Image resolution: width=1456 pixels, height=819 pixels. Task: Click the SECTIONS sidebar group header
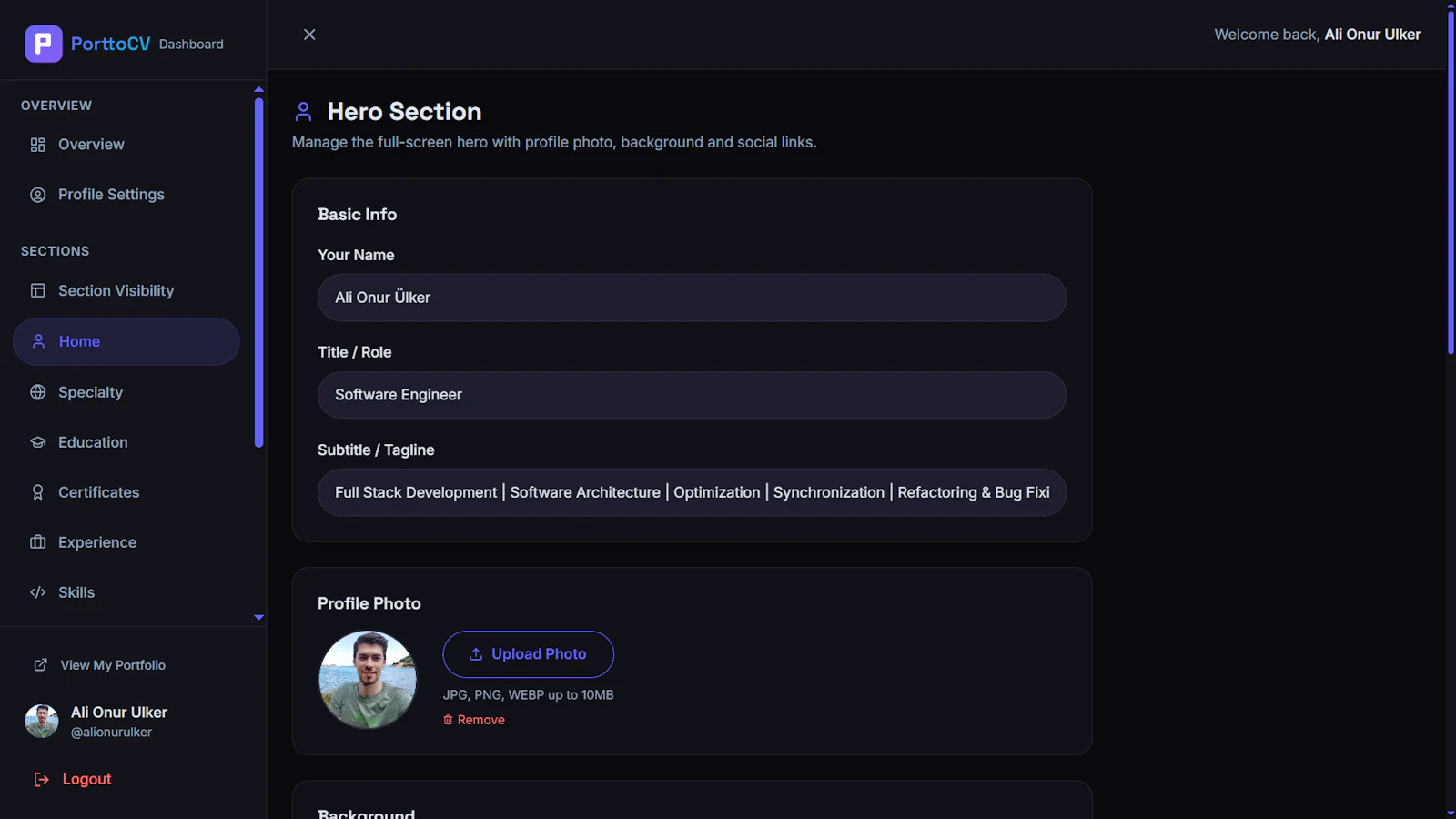click(56, 251)
